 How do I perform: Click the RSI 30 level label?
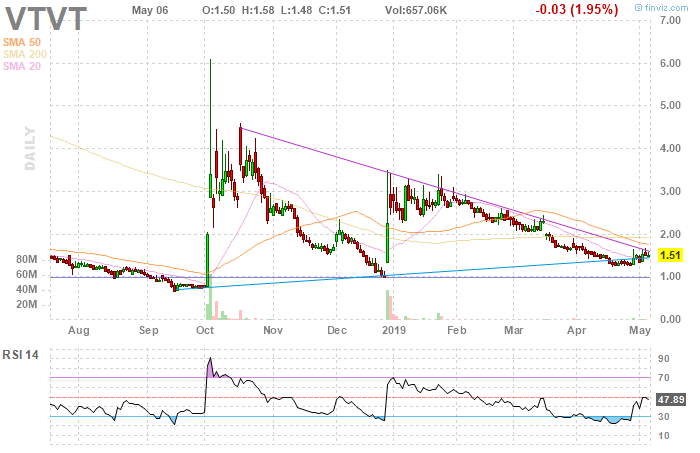(664, 416)
